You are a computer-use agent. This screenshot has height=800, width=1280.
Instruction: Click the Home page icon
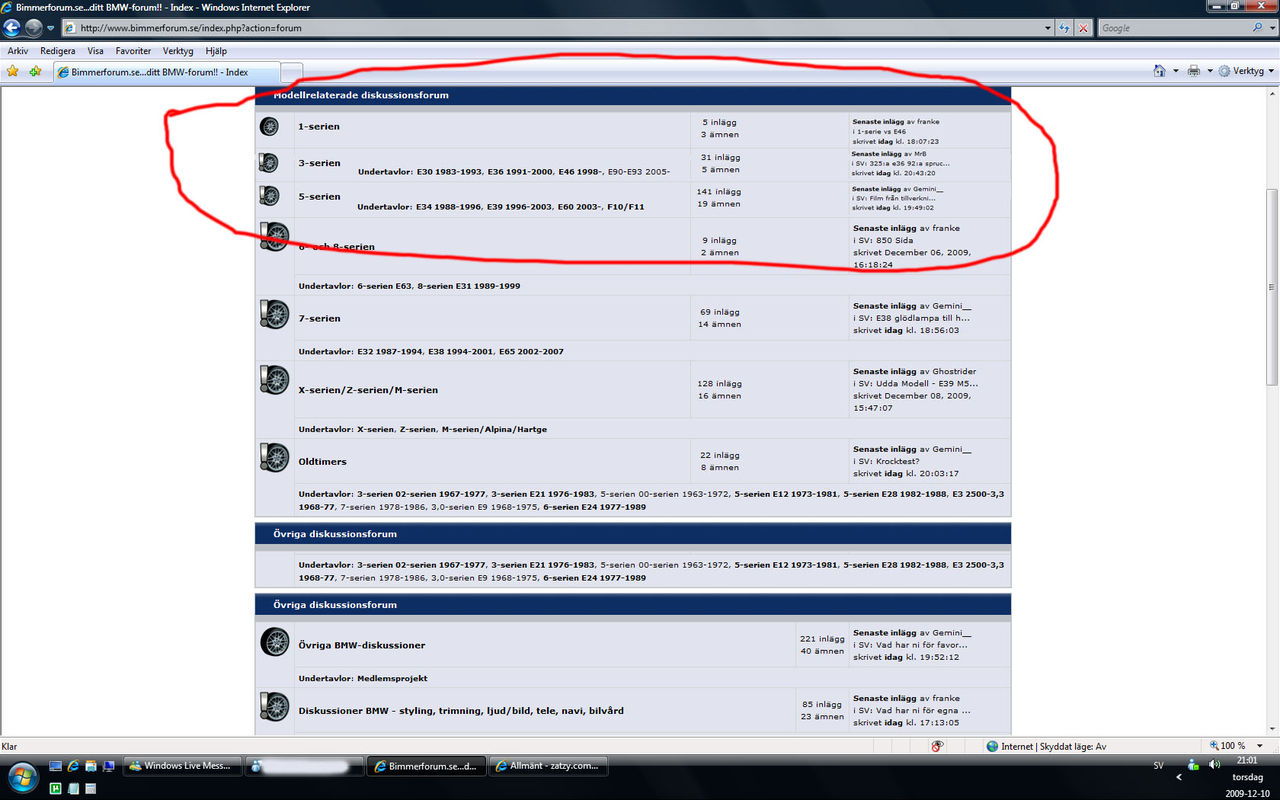(x=1159, y=71)
